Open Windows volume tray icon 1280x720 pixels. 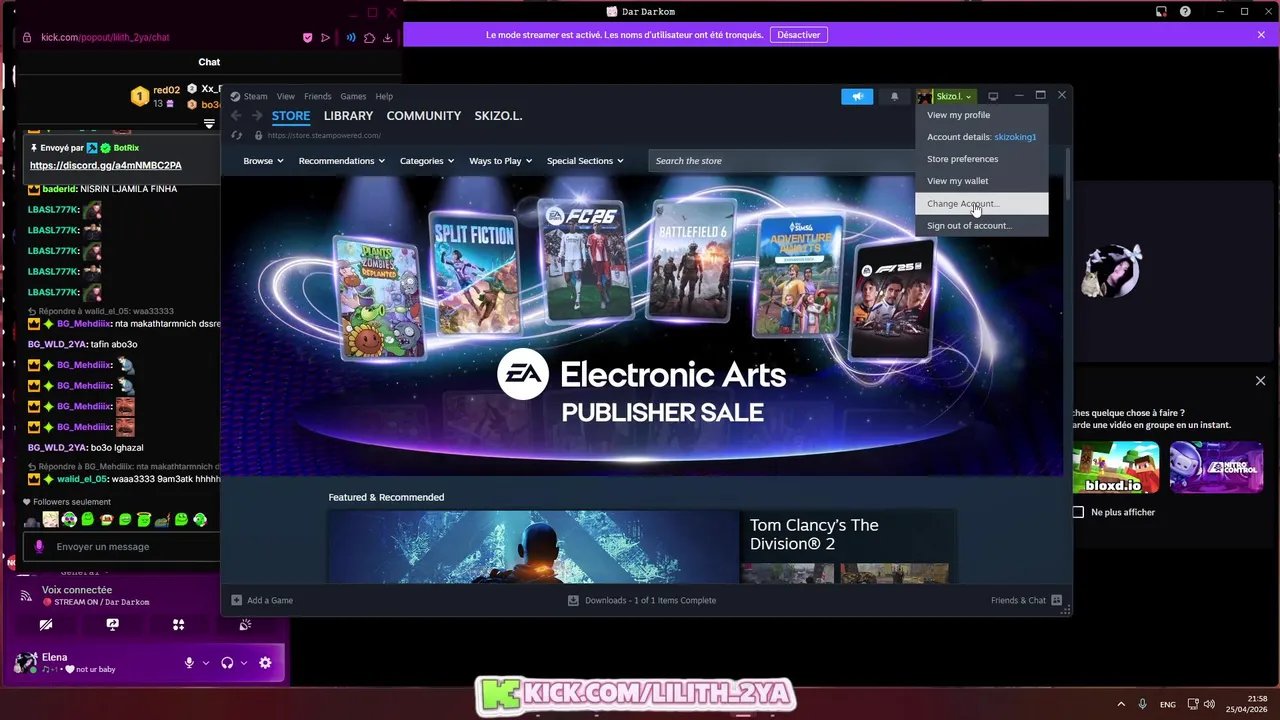[x=1210, y=704]
